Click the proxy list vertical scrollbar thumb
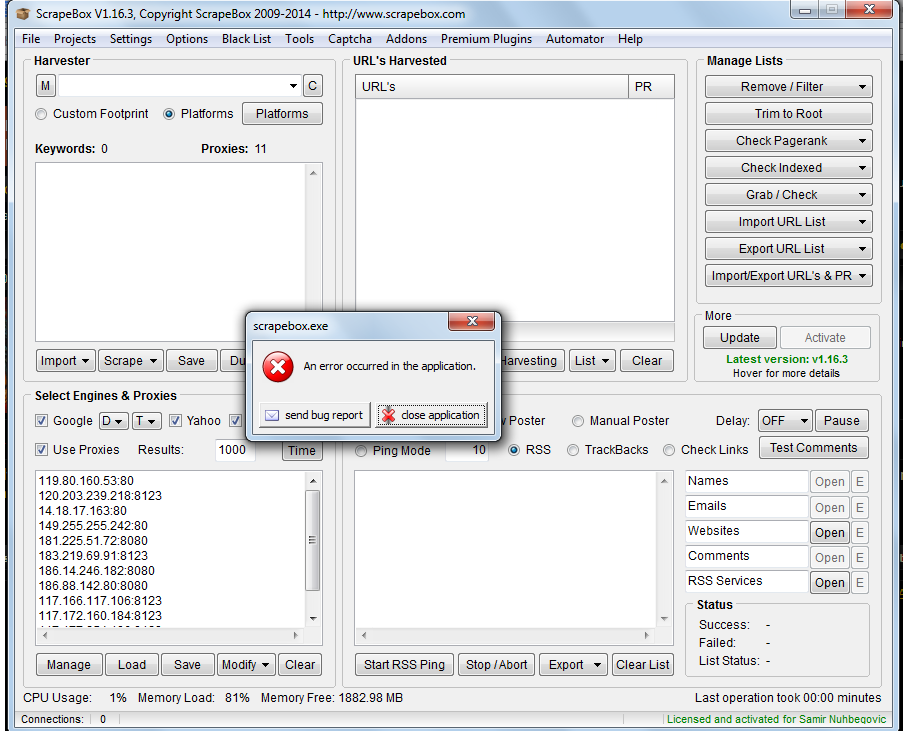Viewport: 905px width, 731px height. [312, 540]
